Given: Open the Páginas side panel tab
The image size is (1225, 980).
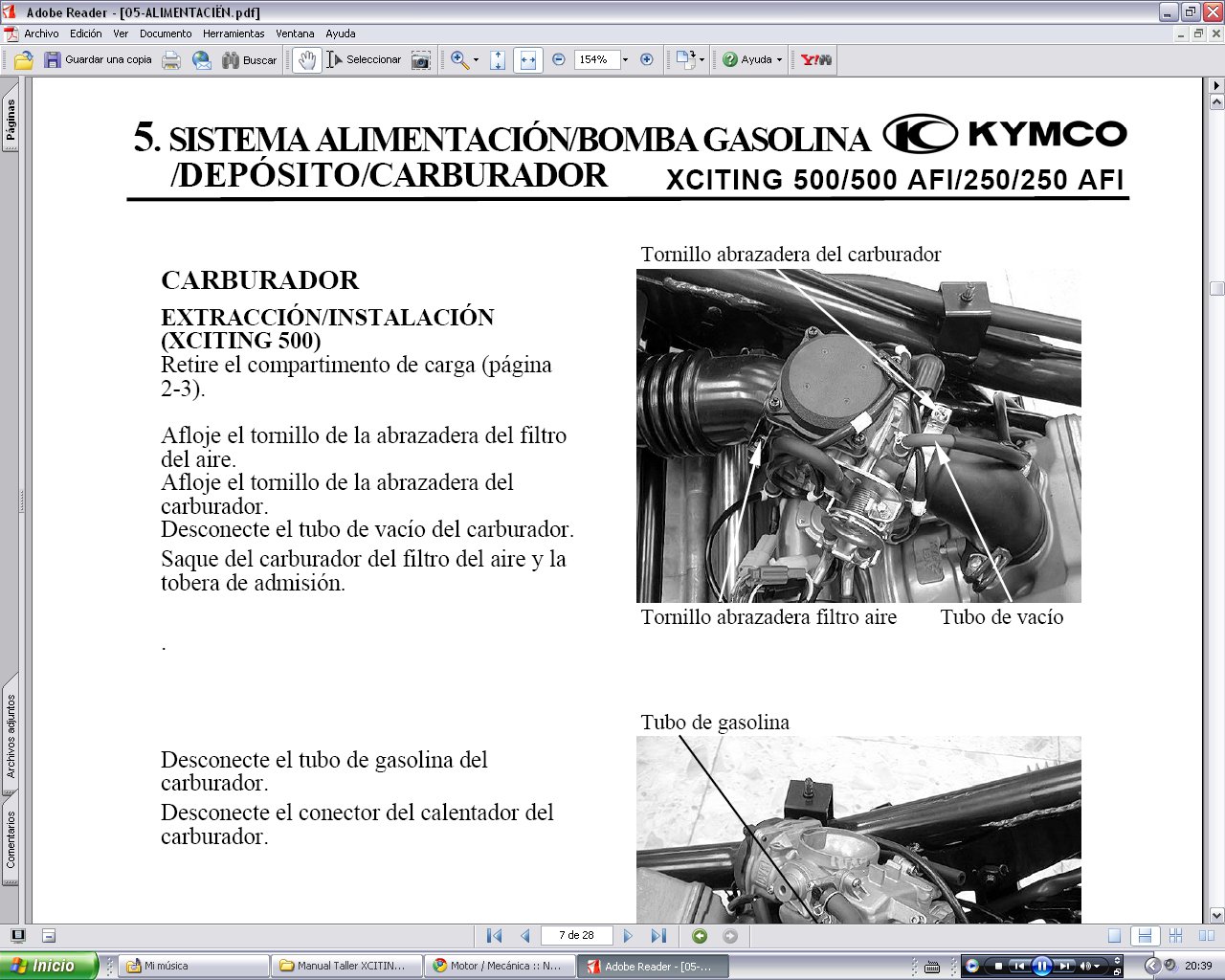Looking at the screenshot, I should point(11,120).
